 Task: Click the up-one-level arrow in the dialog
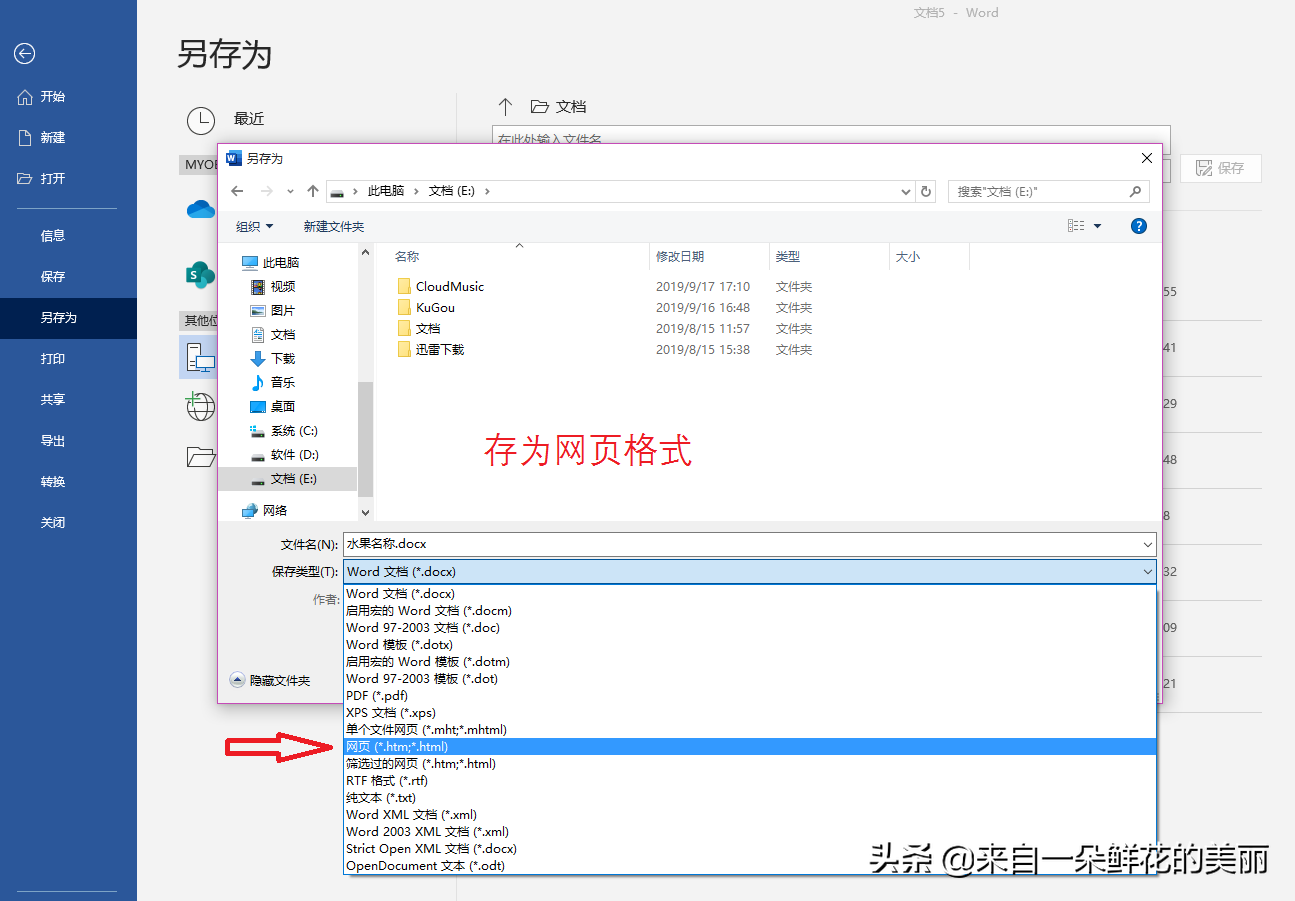(x=313, y=191)
